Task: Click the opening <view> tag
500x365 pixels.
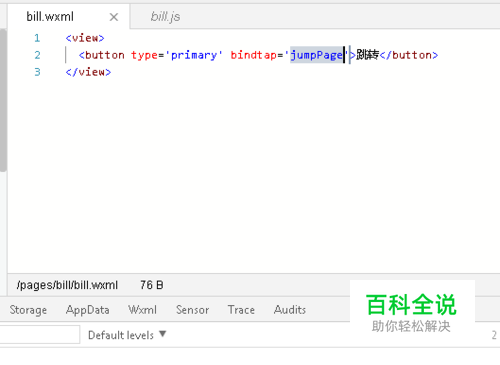Action: pos(85,38)
